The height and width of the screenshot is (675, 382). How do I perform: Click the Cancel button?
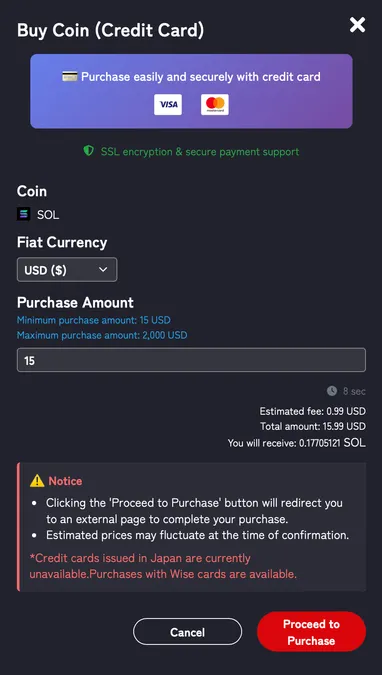(x=187, y=632)
